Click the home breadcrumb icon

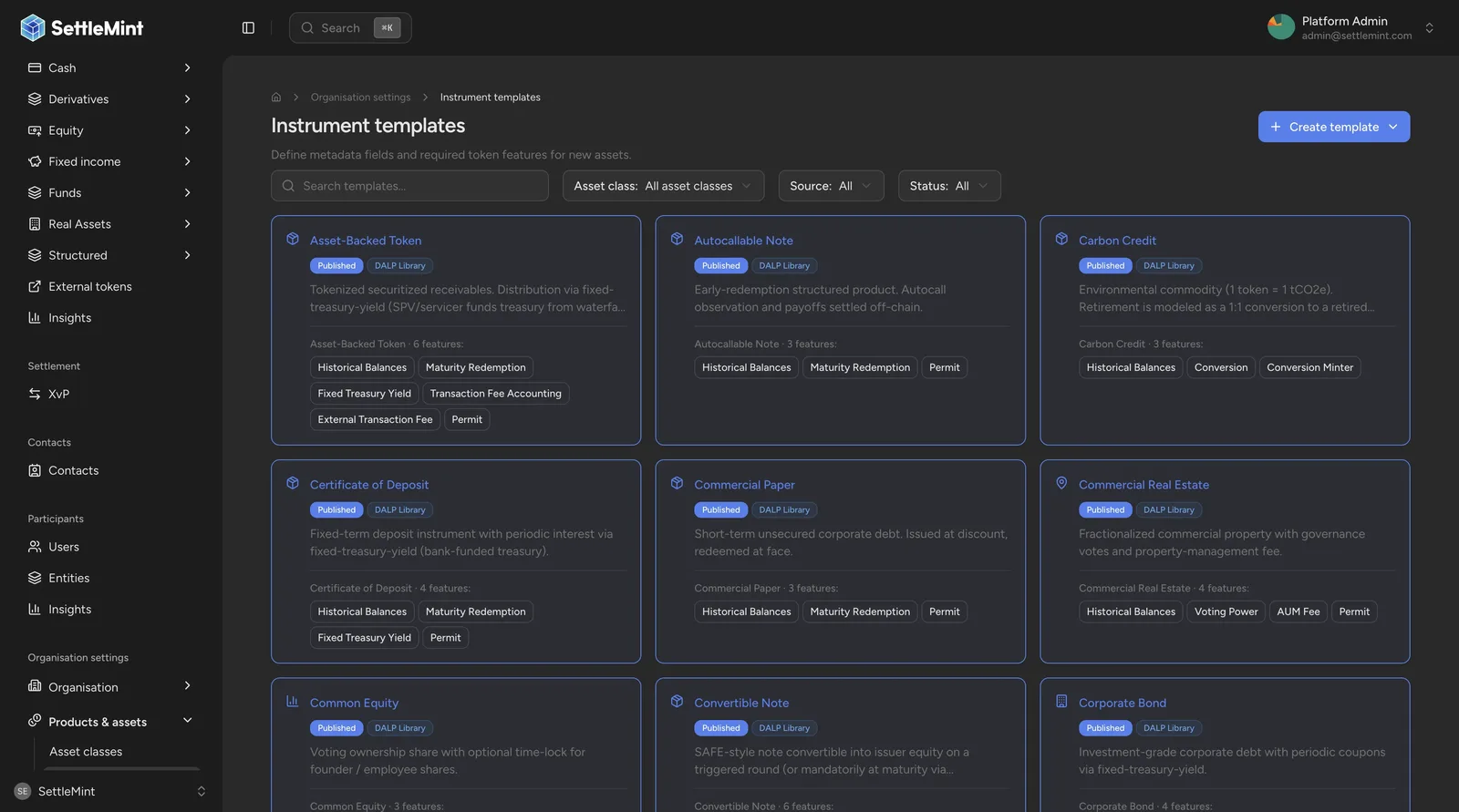pos(276,97)
